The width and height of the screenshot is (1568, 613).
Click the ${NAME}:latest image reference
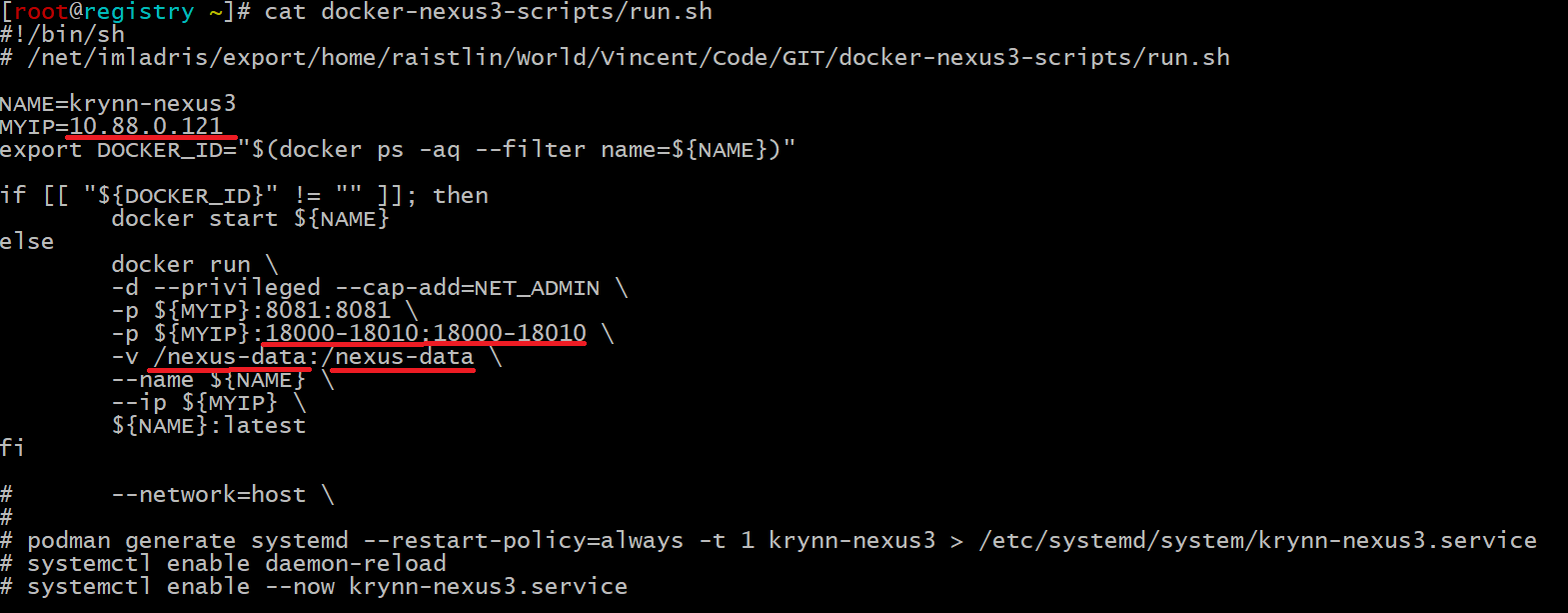209,426
